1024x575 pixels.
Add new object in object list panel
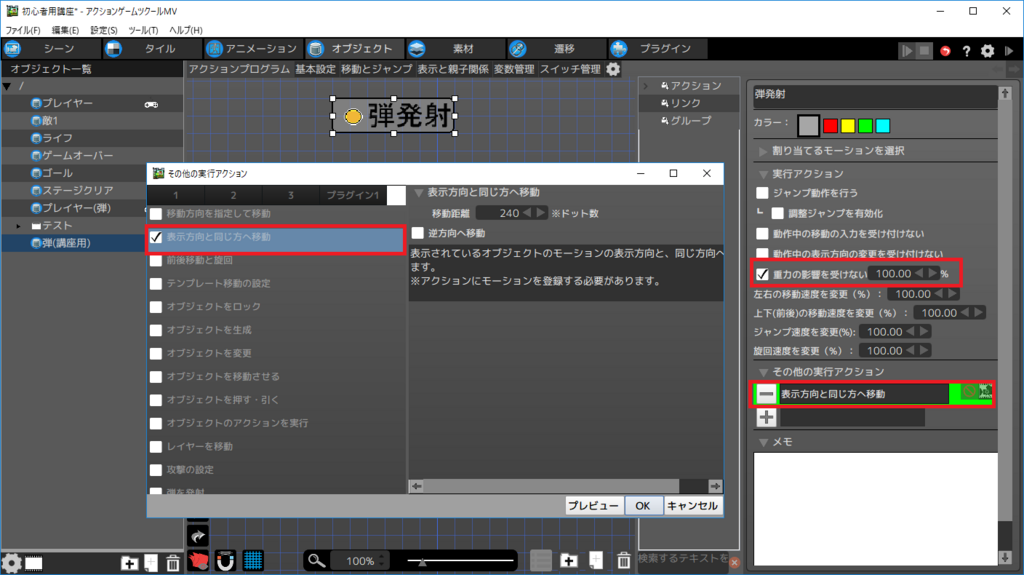coord(151,563)
